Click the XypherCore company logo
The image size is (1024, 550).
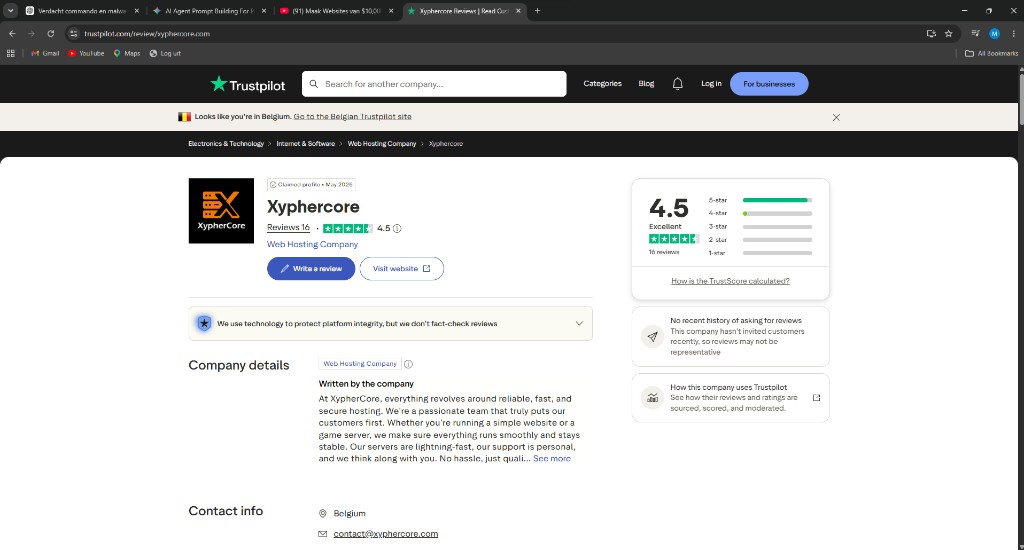coord(221,211)
